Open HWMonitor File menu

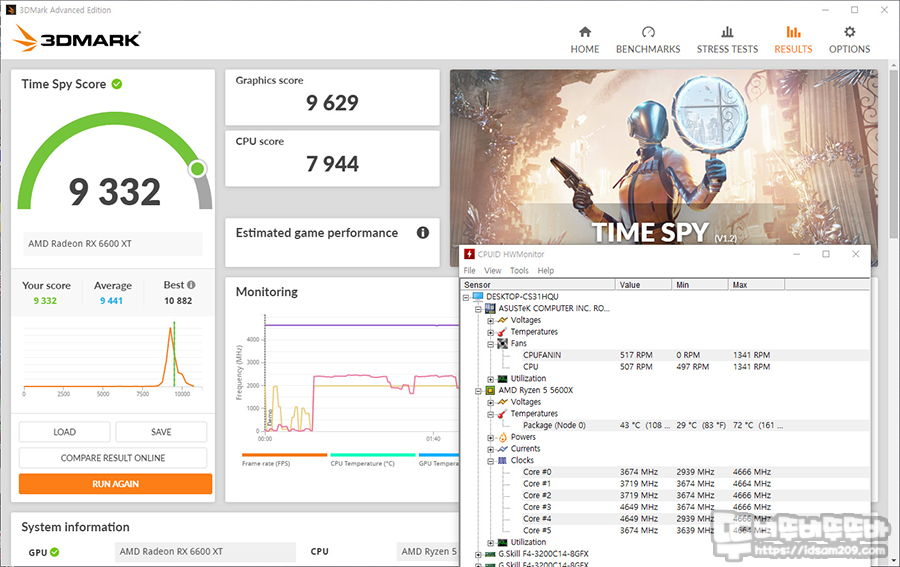pyautogui.click(x=470, y=270)
